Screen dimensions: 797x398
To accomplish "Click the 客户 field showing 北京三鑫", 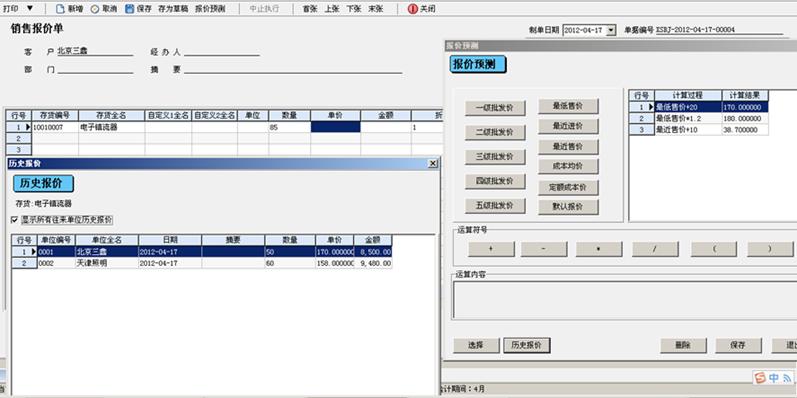I will [x=95, y=51].
